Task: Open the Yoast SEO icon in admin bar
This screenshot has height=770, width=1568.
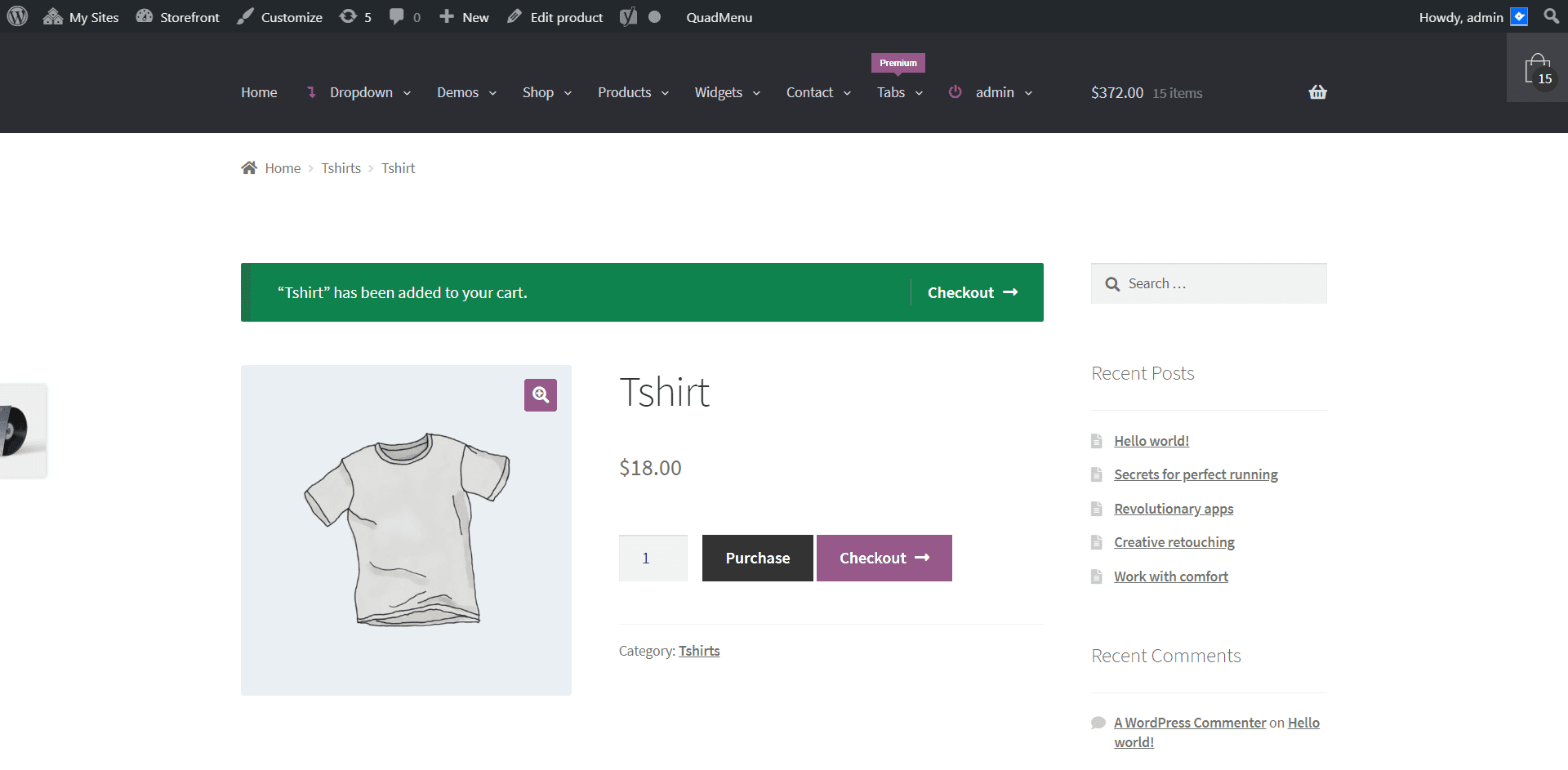Action: point(627,16)
